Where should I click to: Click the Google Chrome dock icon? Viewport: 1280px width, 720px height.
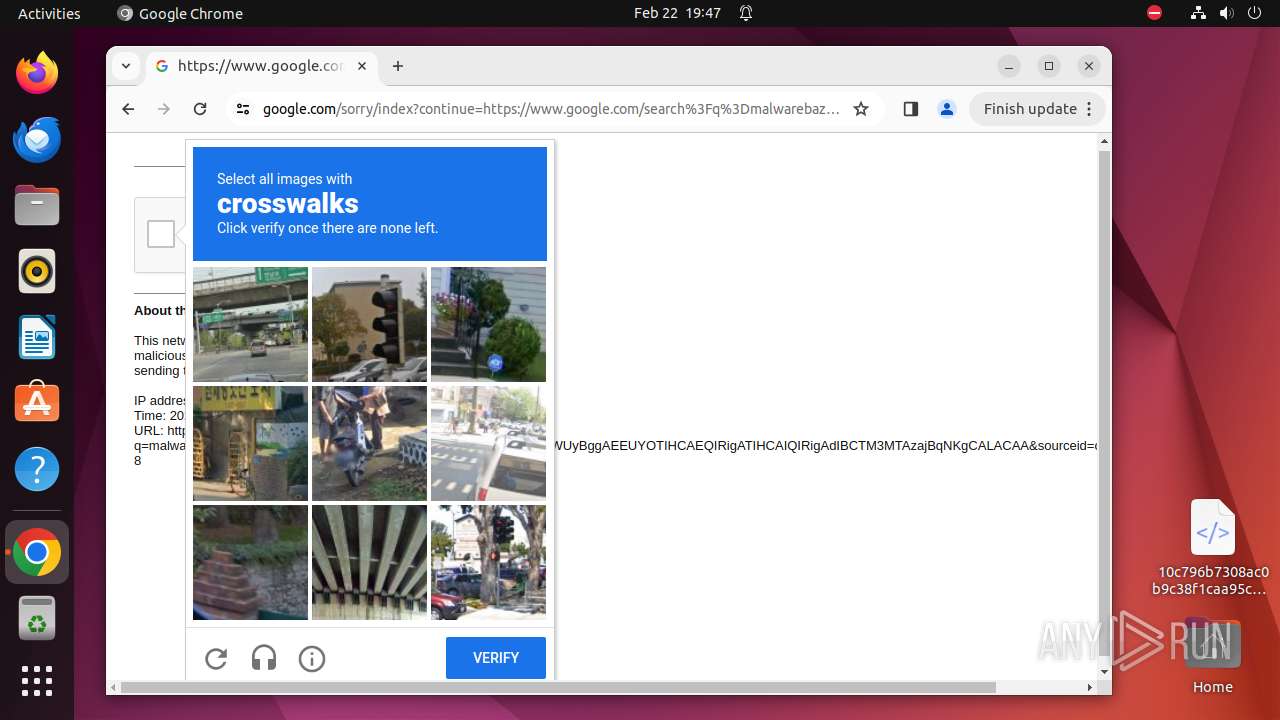point(37,552)
